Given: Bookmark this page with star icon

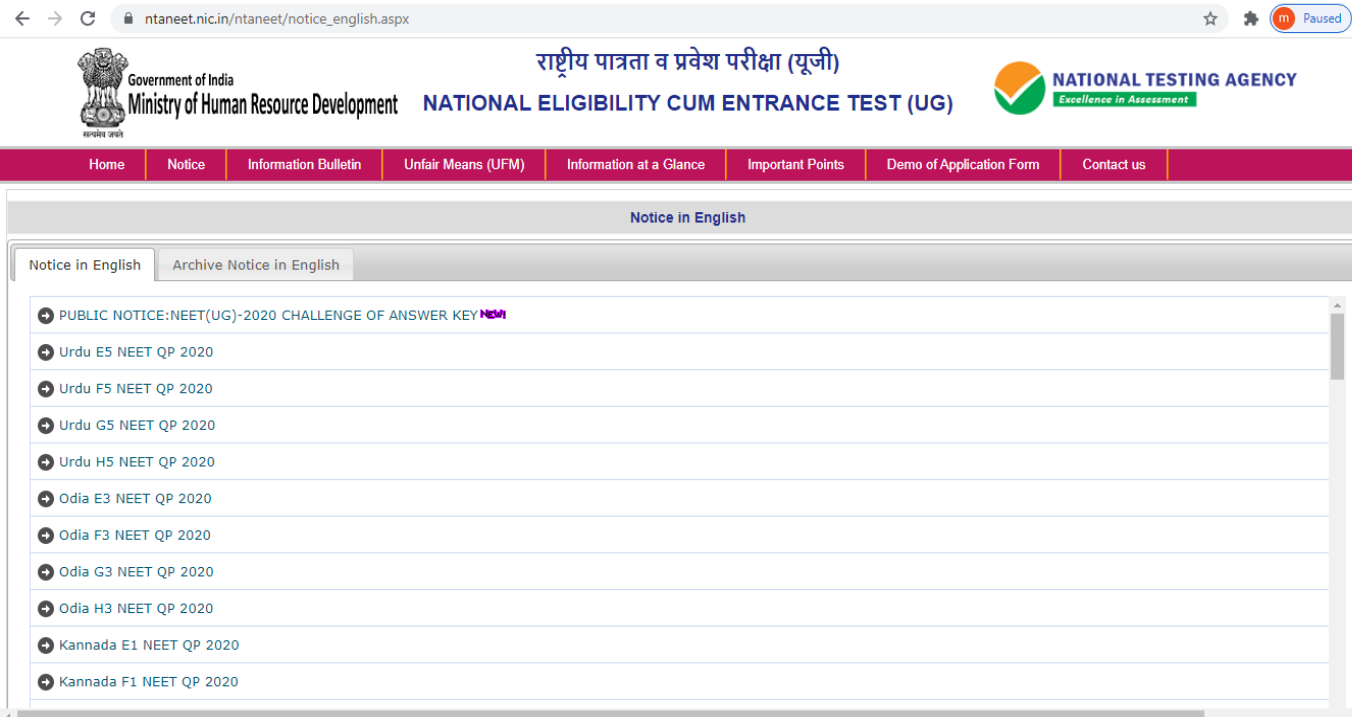Looking at the screenshot, I should (1210, 19).
